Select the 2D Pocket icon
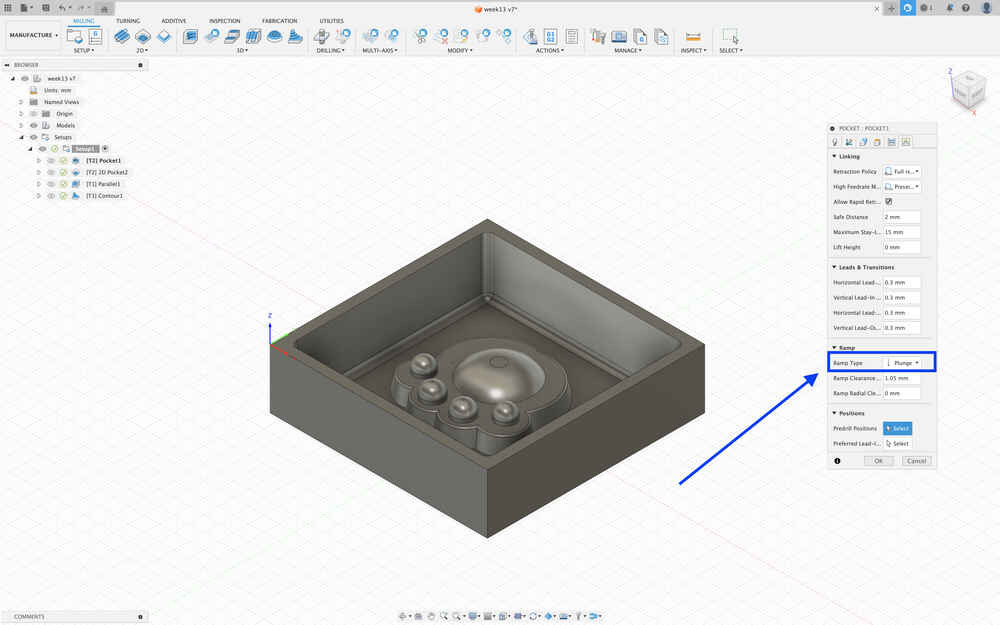The height and width of the screenshot is (625, 1000). tap(143, 36)
